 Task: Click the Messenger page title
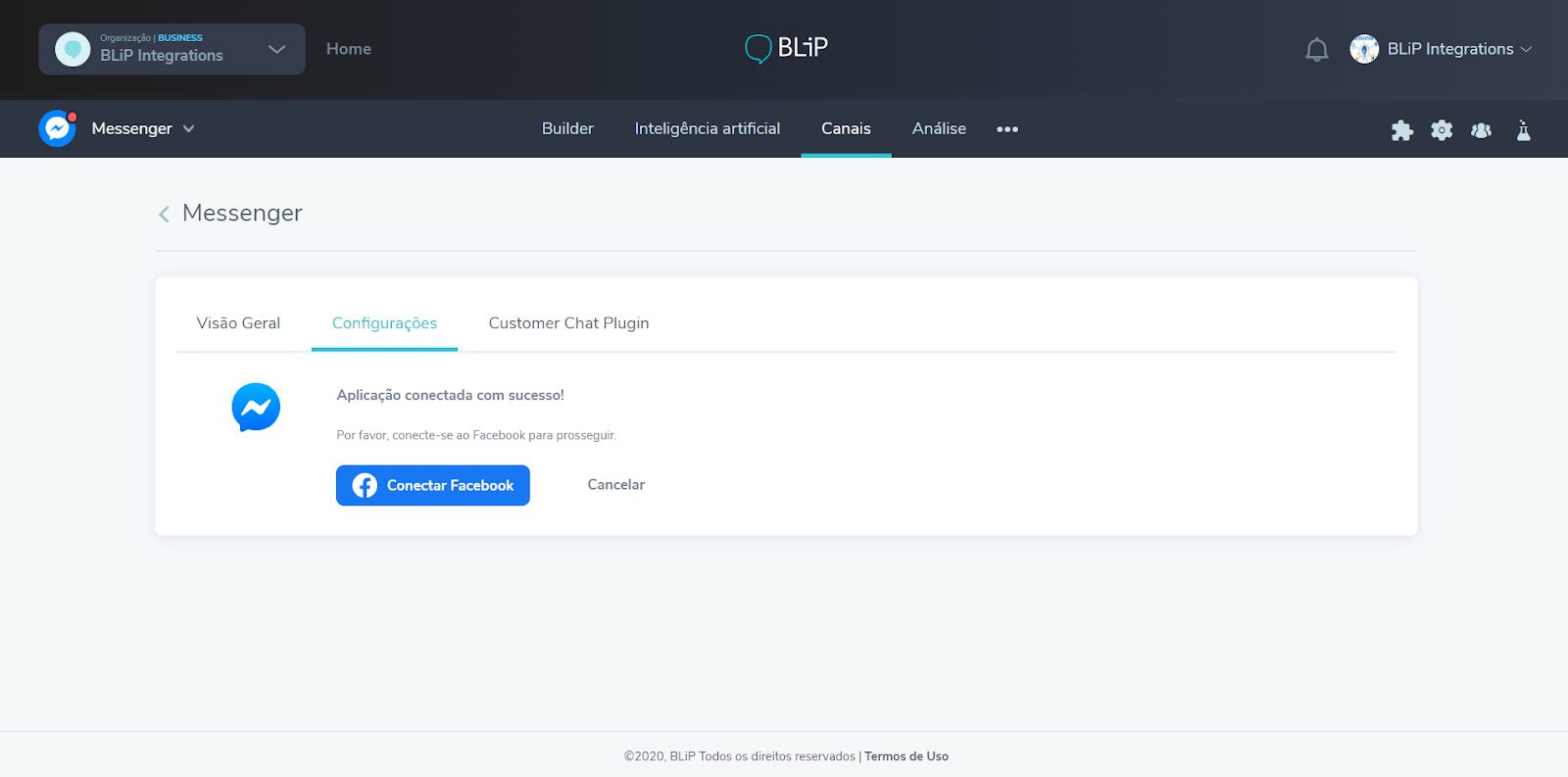pyautogui.click(x=242, y=214)
